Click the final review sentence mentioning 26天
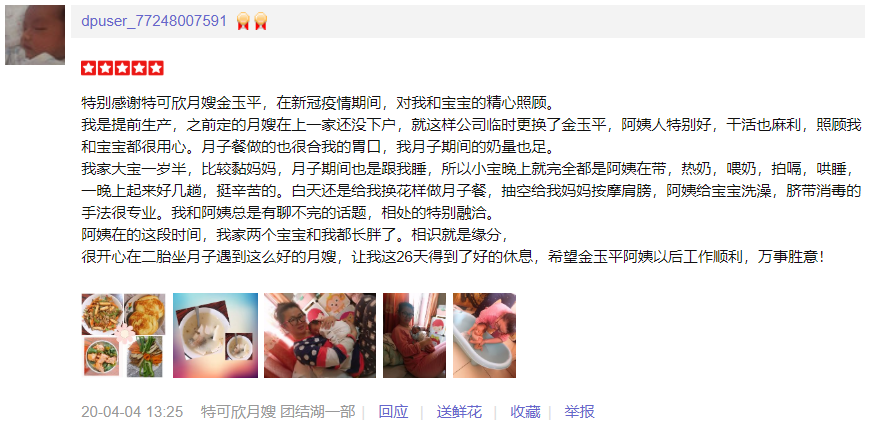878x429 pixels. click(x=453, y=258)
